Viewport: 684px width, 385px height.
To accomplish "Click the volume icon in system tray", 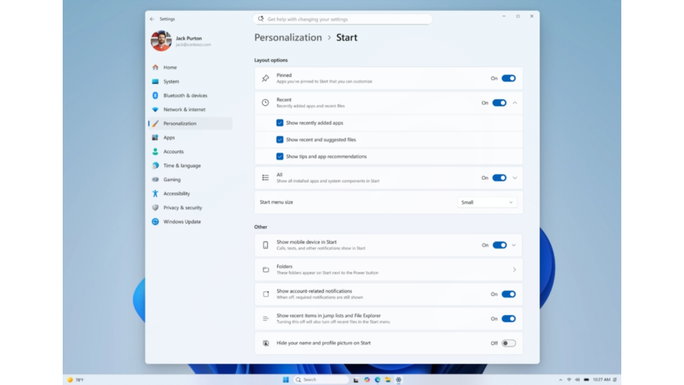I will pos(578,380).
